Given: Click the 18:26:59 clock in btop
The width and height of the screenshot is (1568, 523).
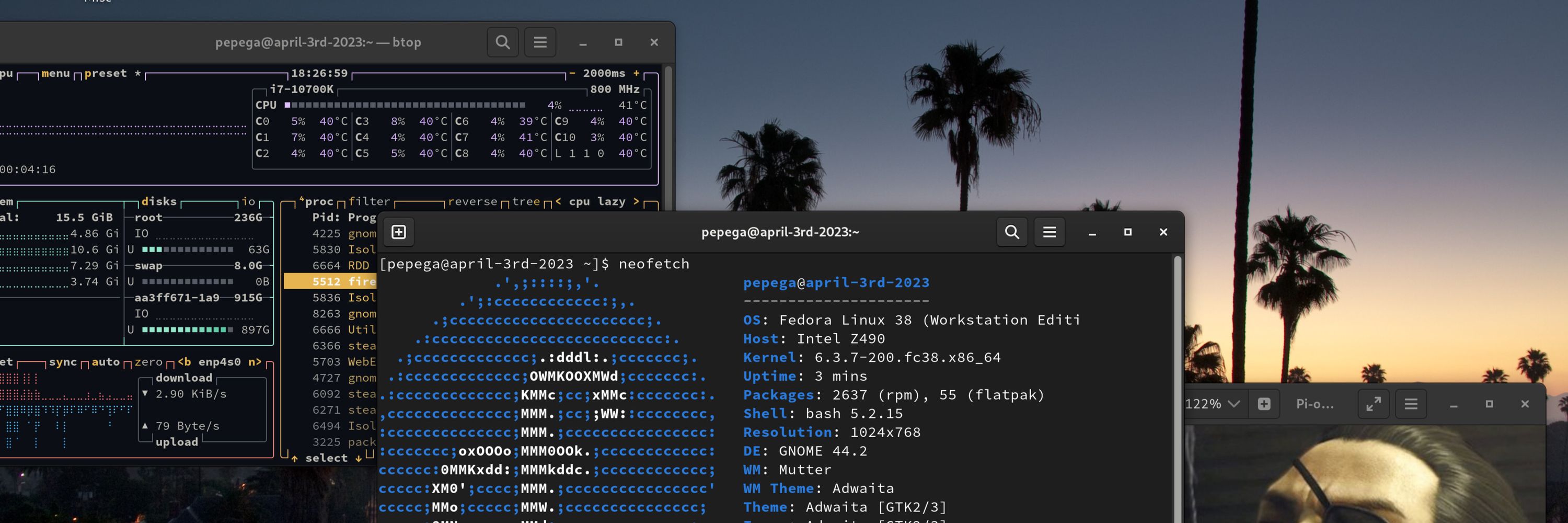Looking at the screenshot, I should pos(319,73).
